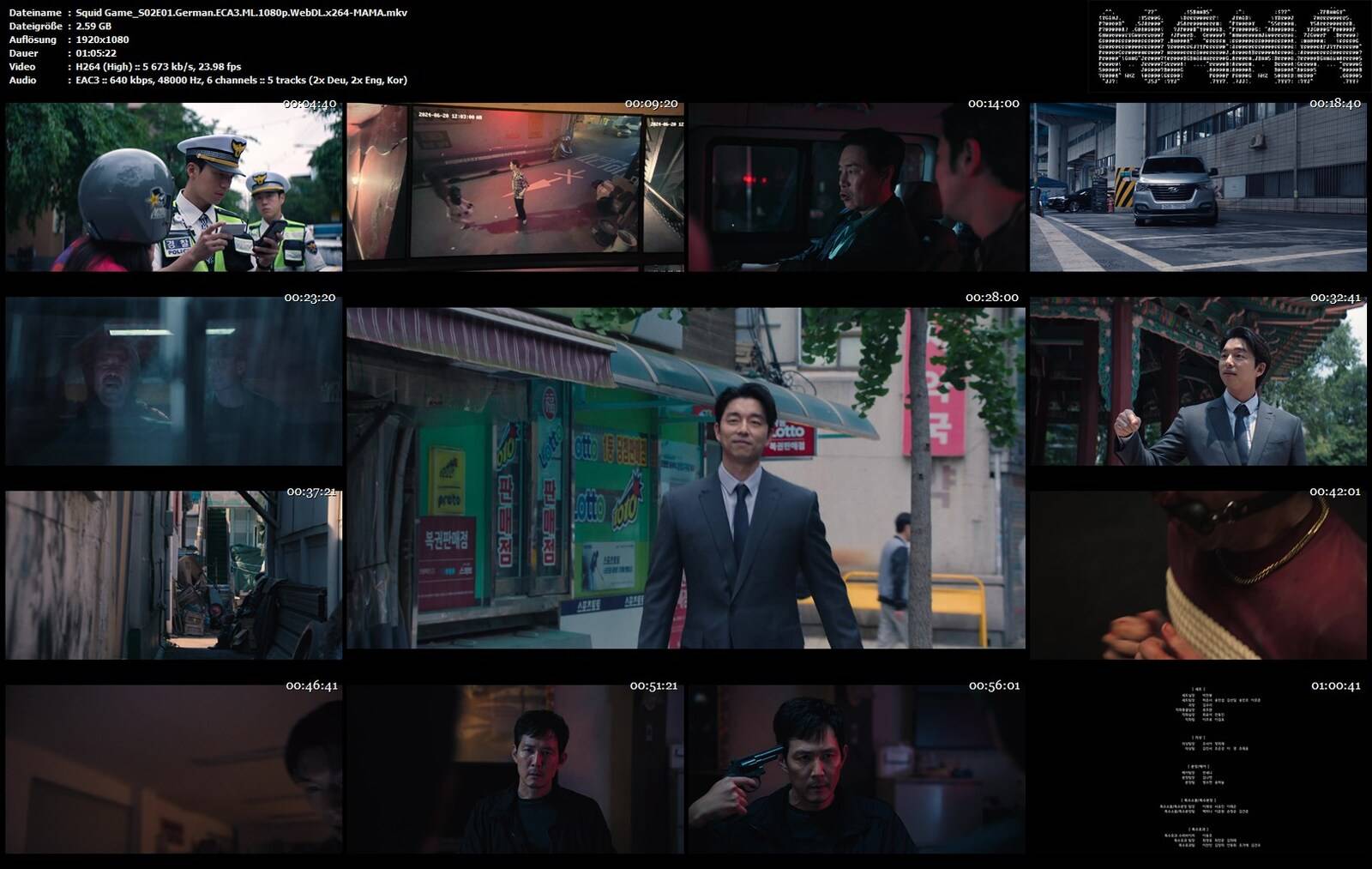Click the 00:46:41 timestamp
This screenshot has height=869, width=1372.
point(312,685)
